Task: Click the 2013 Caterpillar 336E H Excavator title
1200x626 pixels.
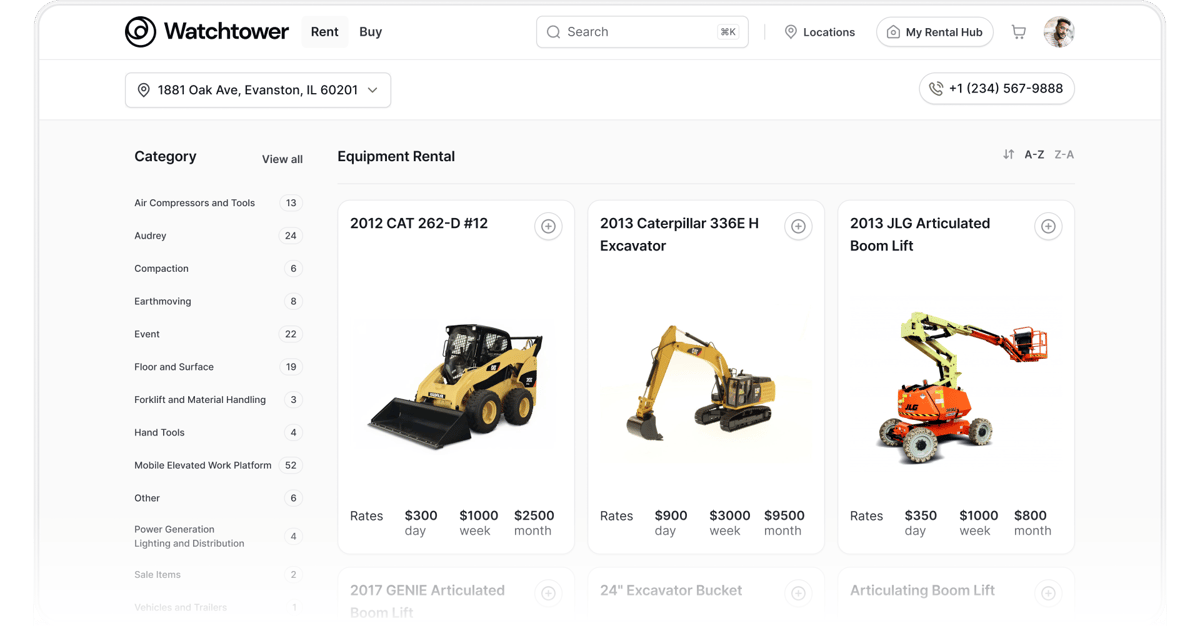Action: tap(679, 234)
